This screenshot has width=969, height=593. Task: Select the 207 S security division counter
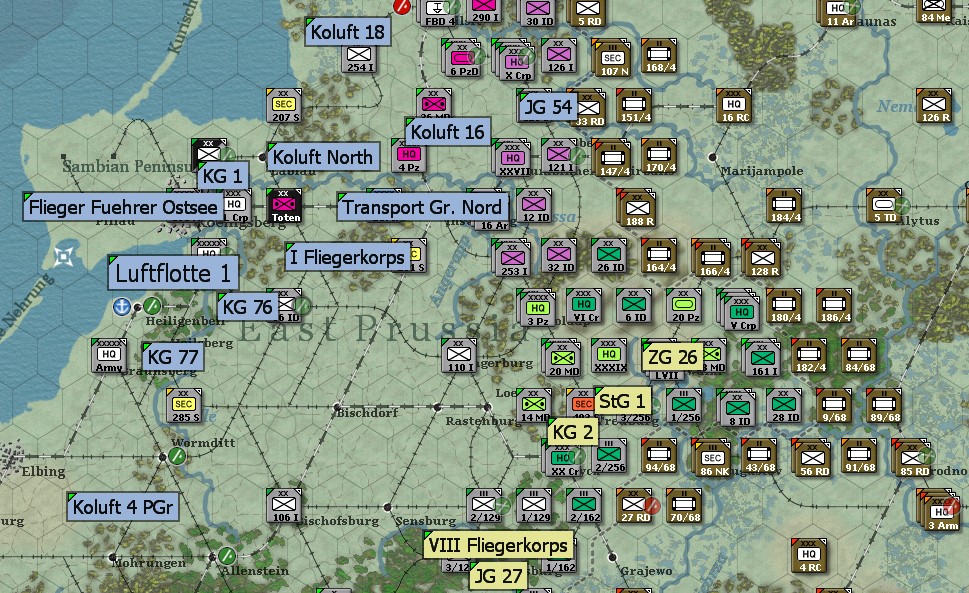click(x=284, y=106)
